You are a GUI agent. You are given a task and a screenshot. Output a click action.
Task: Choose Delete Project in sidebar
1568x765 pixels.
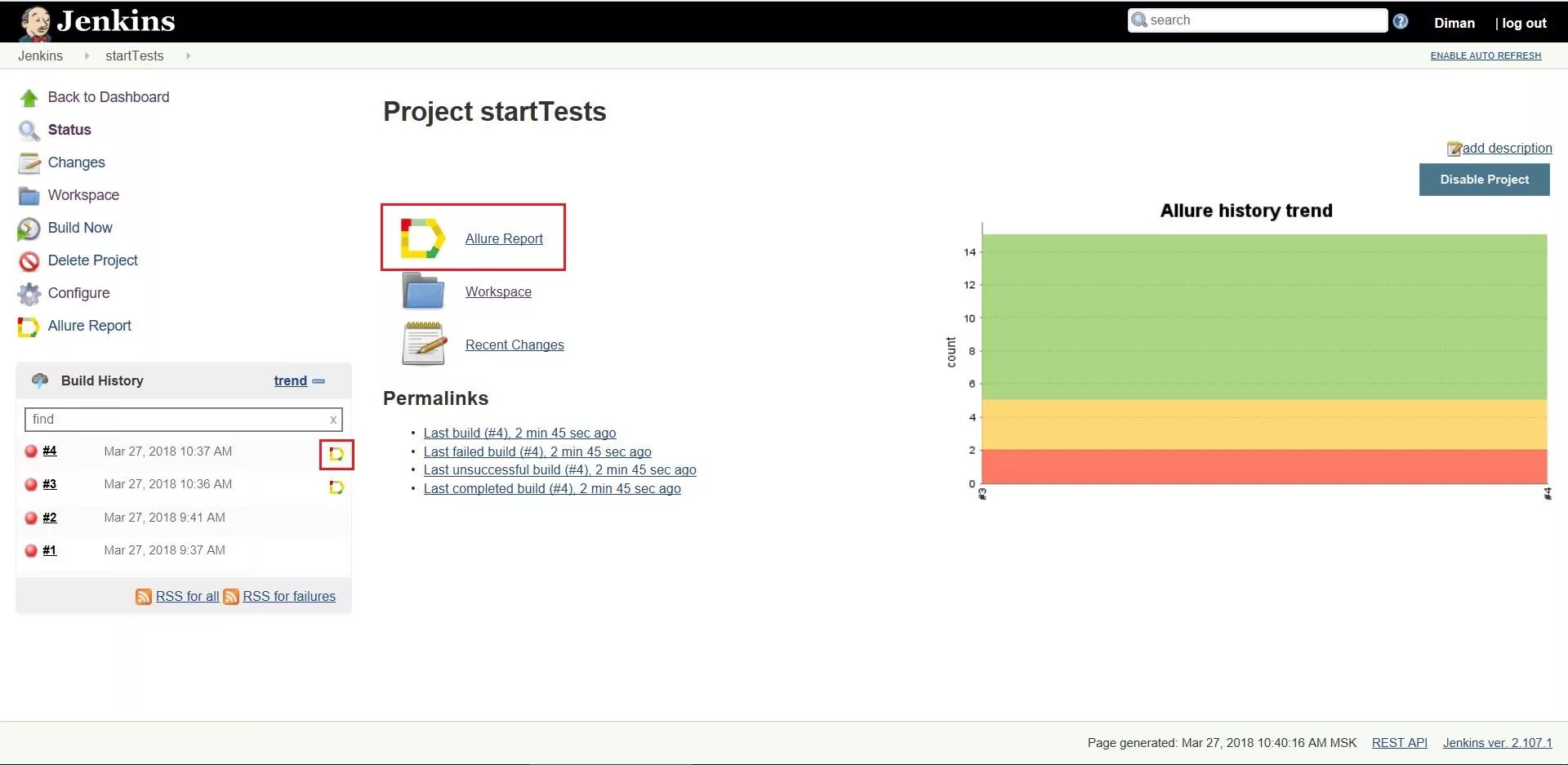(x=93, y=260)
